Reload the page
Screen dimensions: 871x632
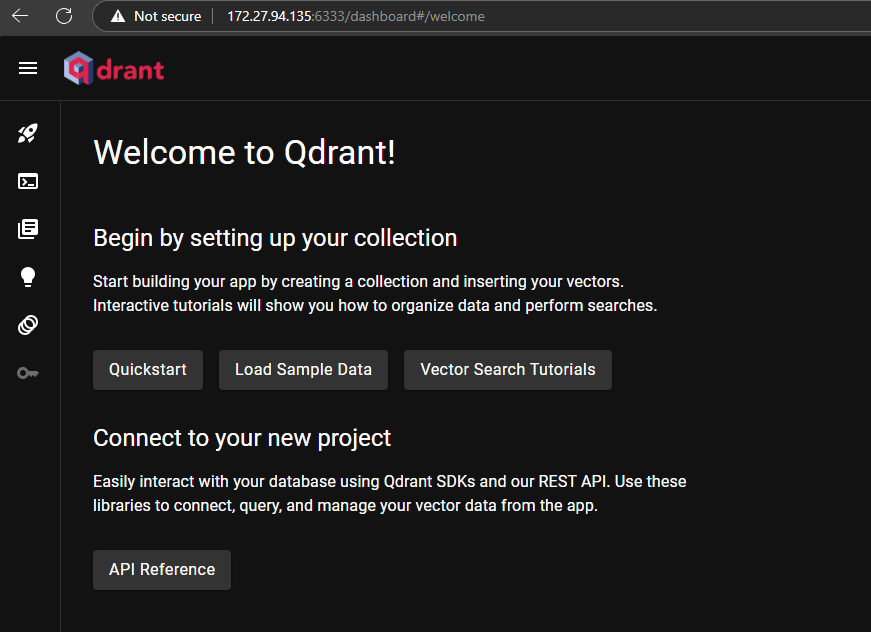click(x=64, y=16)
